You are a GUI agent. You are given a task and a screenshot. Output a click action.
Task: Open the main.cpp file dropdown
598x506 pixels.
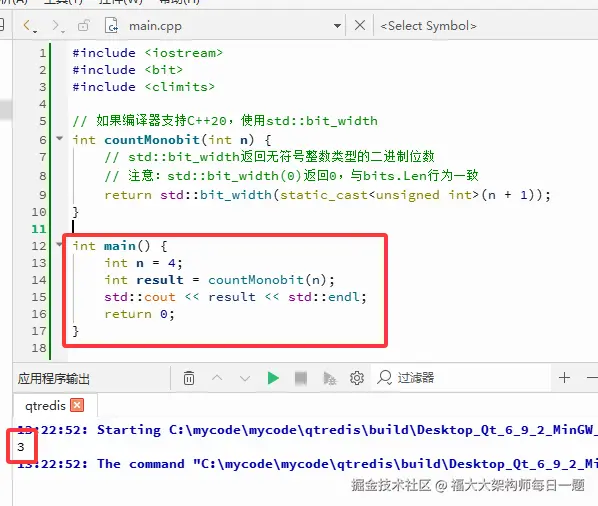click(337, 26)
